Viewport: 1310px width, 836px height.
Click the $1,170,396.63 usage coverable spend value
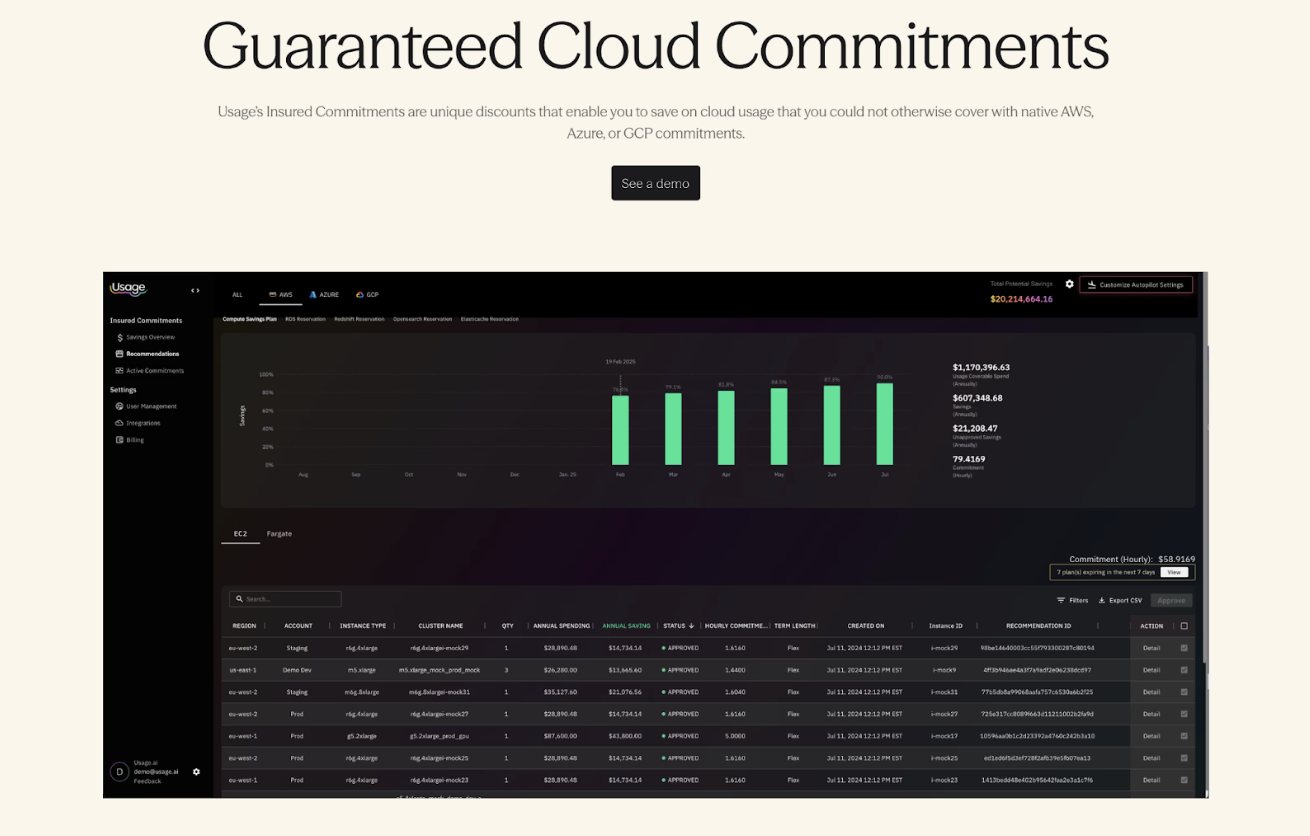tap(981, 367)
